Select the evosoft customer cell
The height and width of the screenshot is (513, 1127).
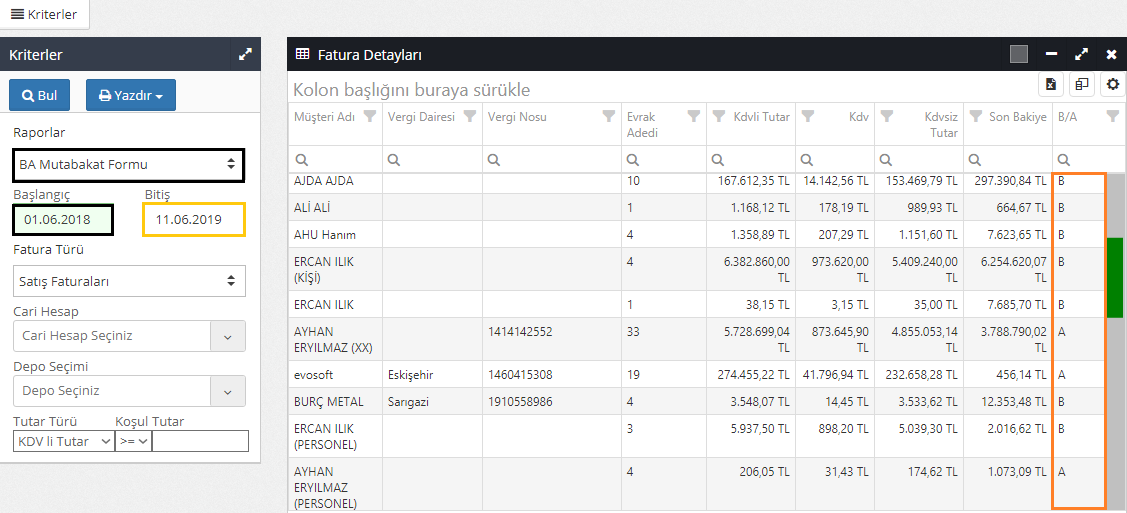click(x=335, y=374)
